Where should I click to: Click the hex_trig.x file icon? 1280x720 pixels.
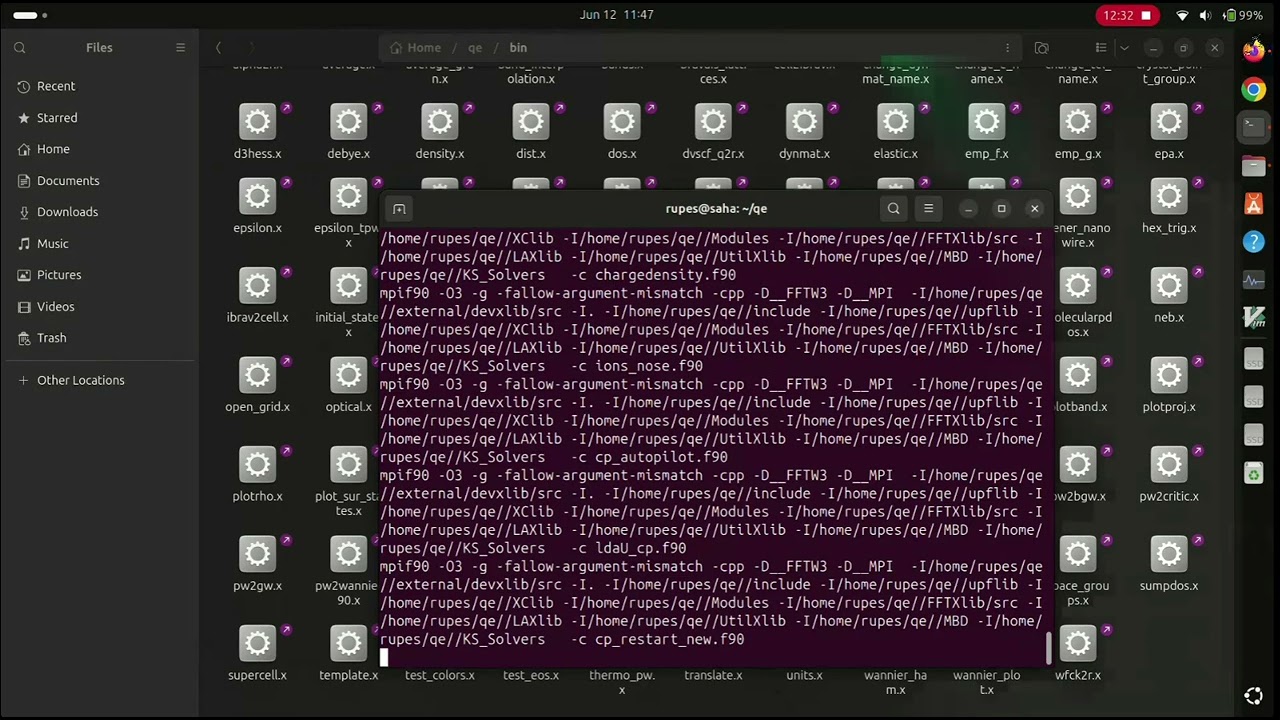[x=1169, y=196]
